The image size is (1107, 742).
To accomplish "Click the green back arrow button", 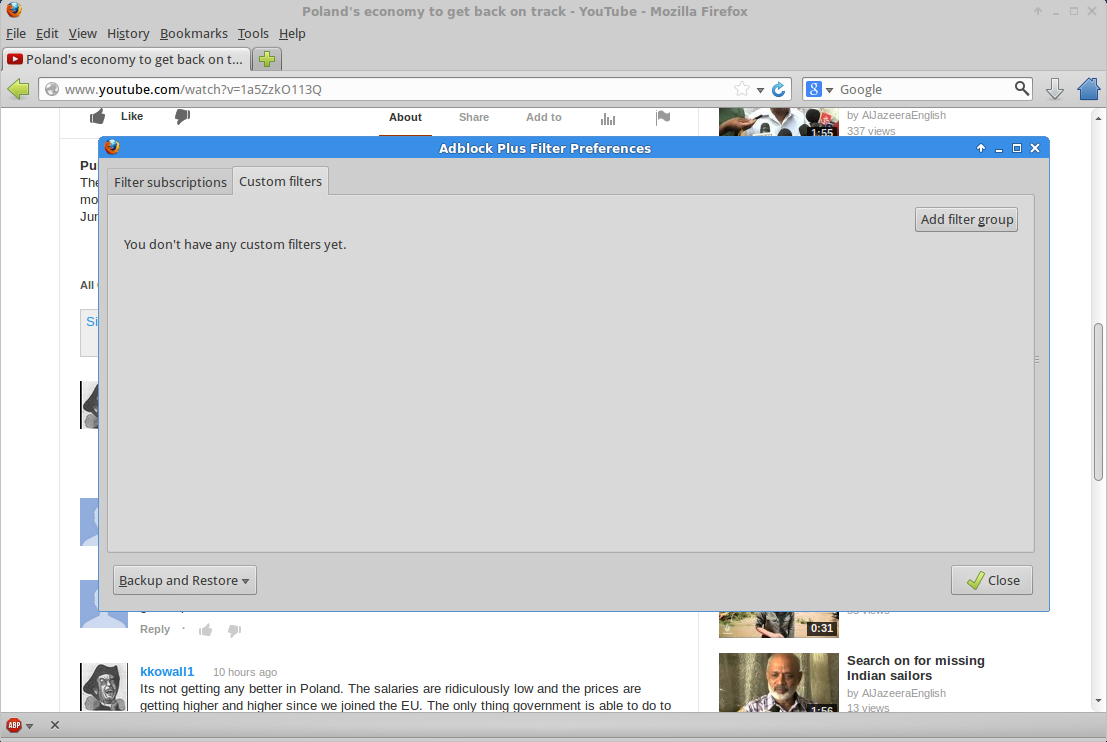I will [x=18, y=89].
